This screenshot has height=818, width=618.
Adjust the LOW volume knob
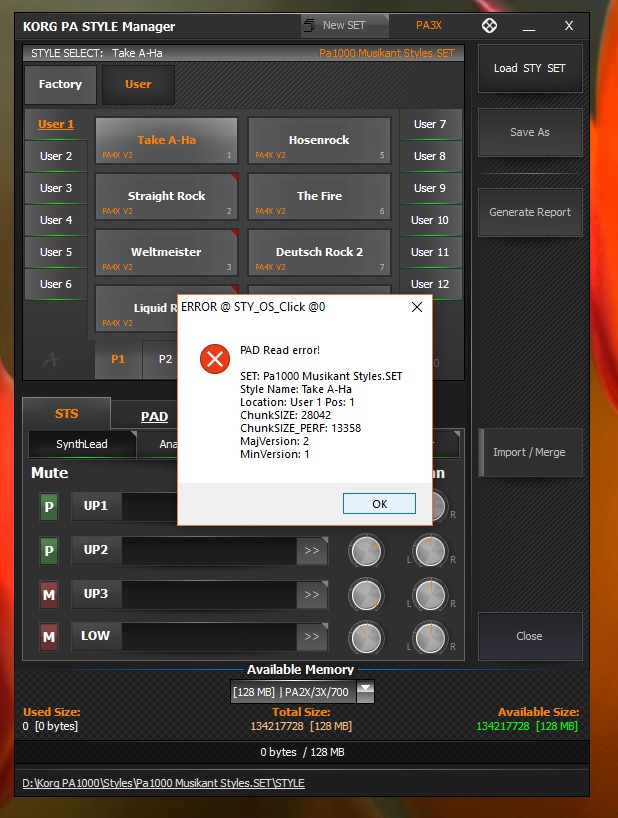[366, 637]
